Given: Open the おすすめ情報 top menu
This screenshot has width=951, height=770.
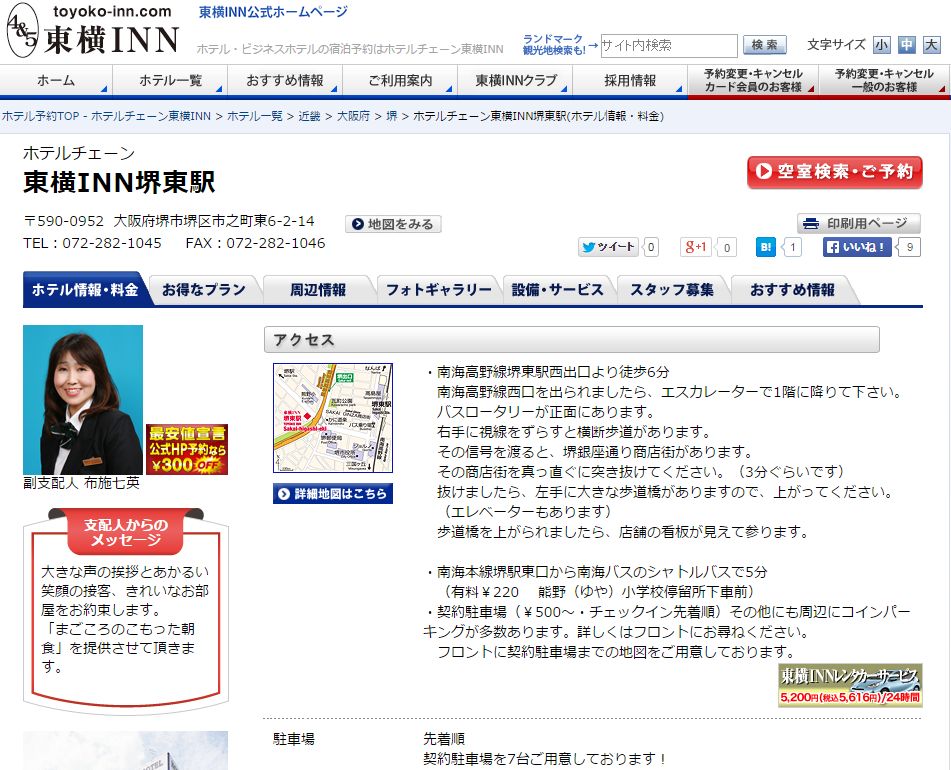Looking at the screenshot, I should tap(285, 81).
